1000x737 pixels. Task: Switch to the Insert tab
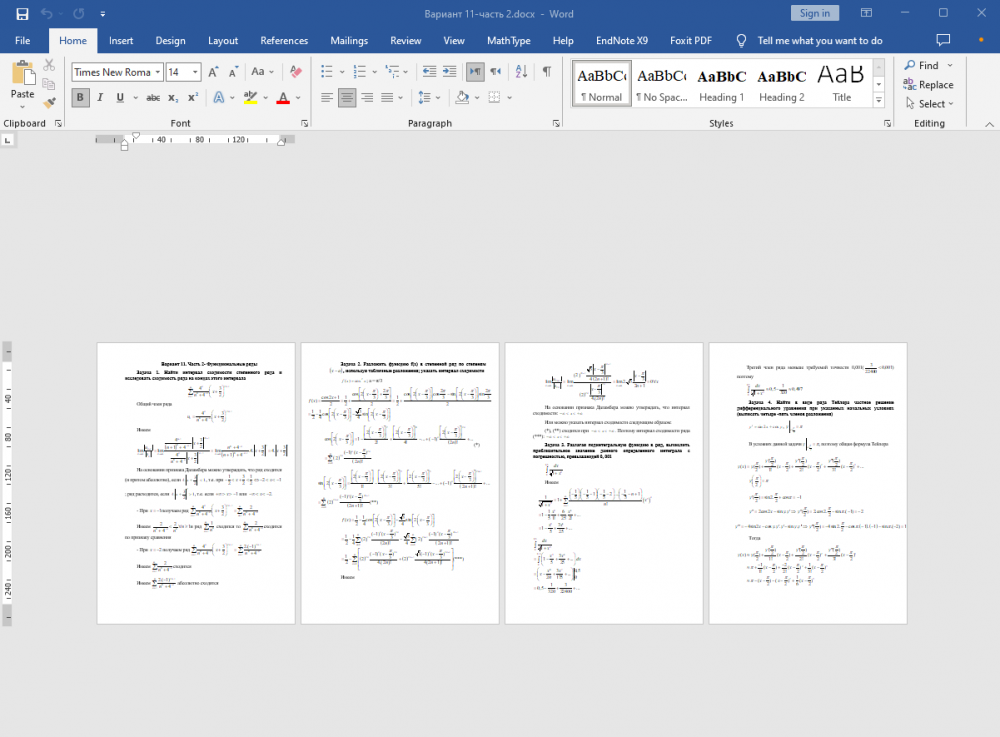click(121, 40)
